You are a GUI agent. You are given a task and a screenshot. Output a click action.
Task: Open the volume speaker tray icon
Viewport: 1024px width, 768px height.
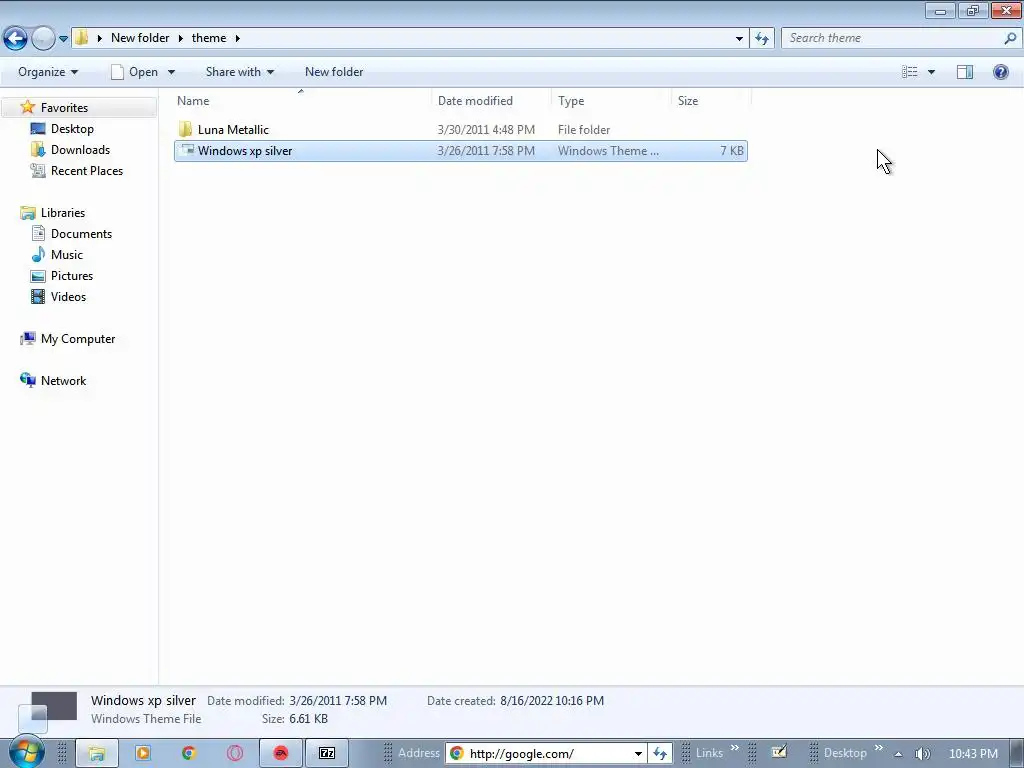[x=922, y=754]
